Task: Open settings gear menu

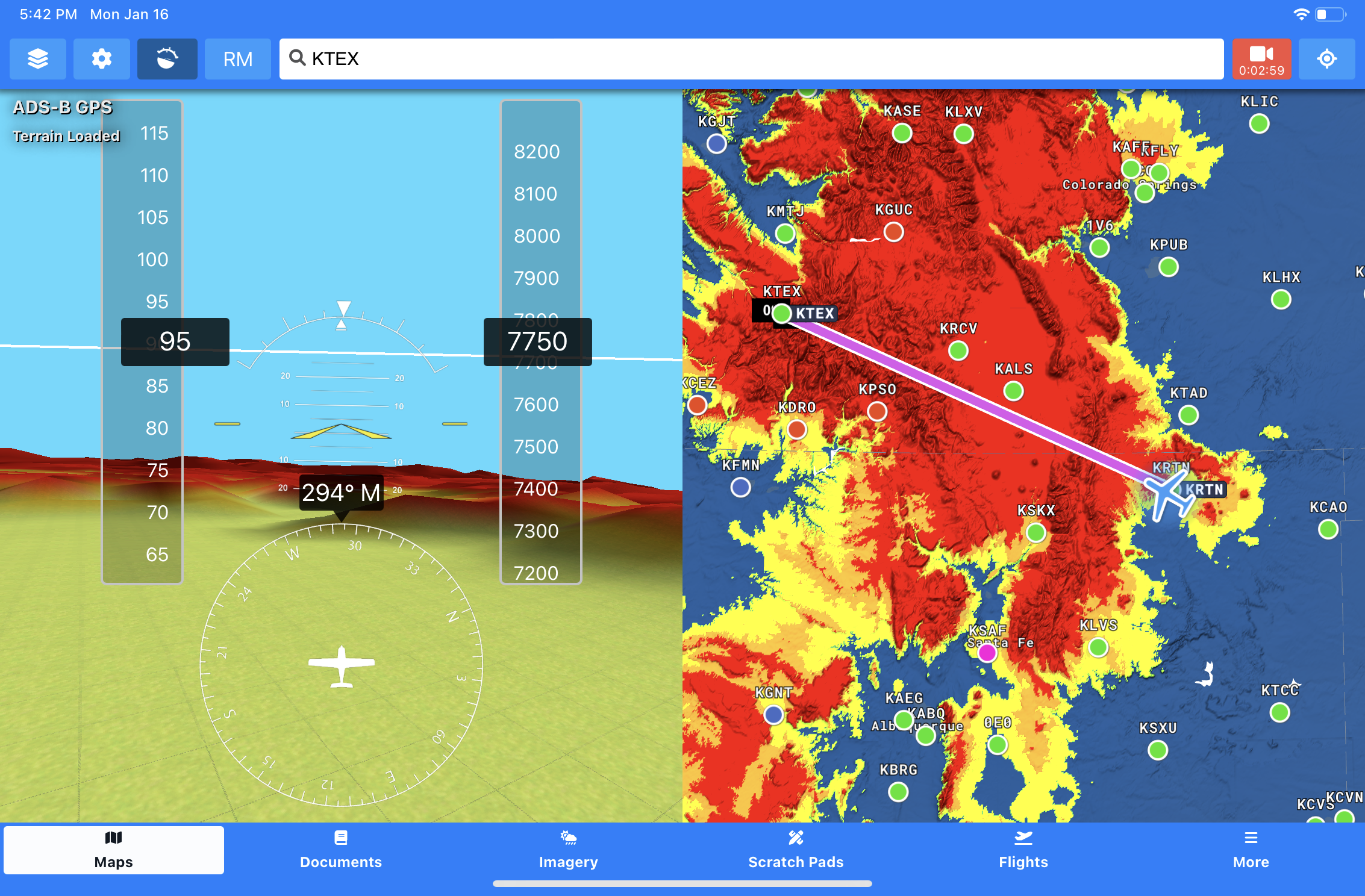Action: (x=100, y=57)
